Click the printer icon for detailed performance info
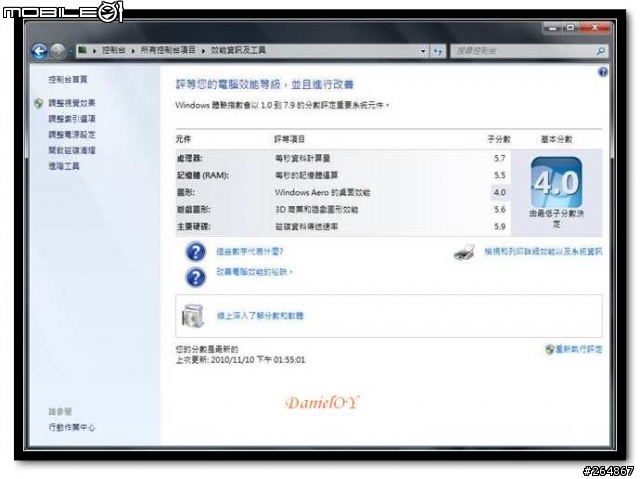This screenshot has height=479, width=640. (x=464, y=252)
